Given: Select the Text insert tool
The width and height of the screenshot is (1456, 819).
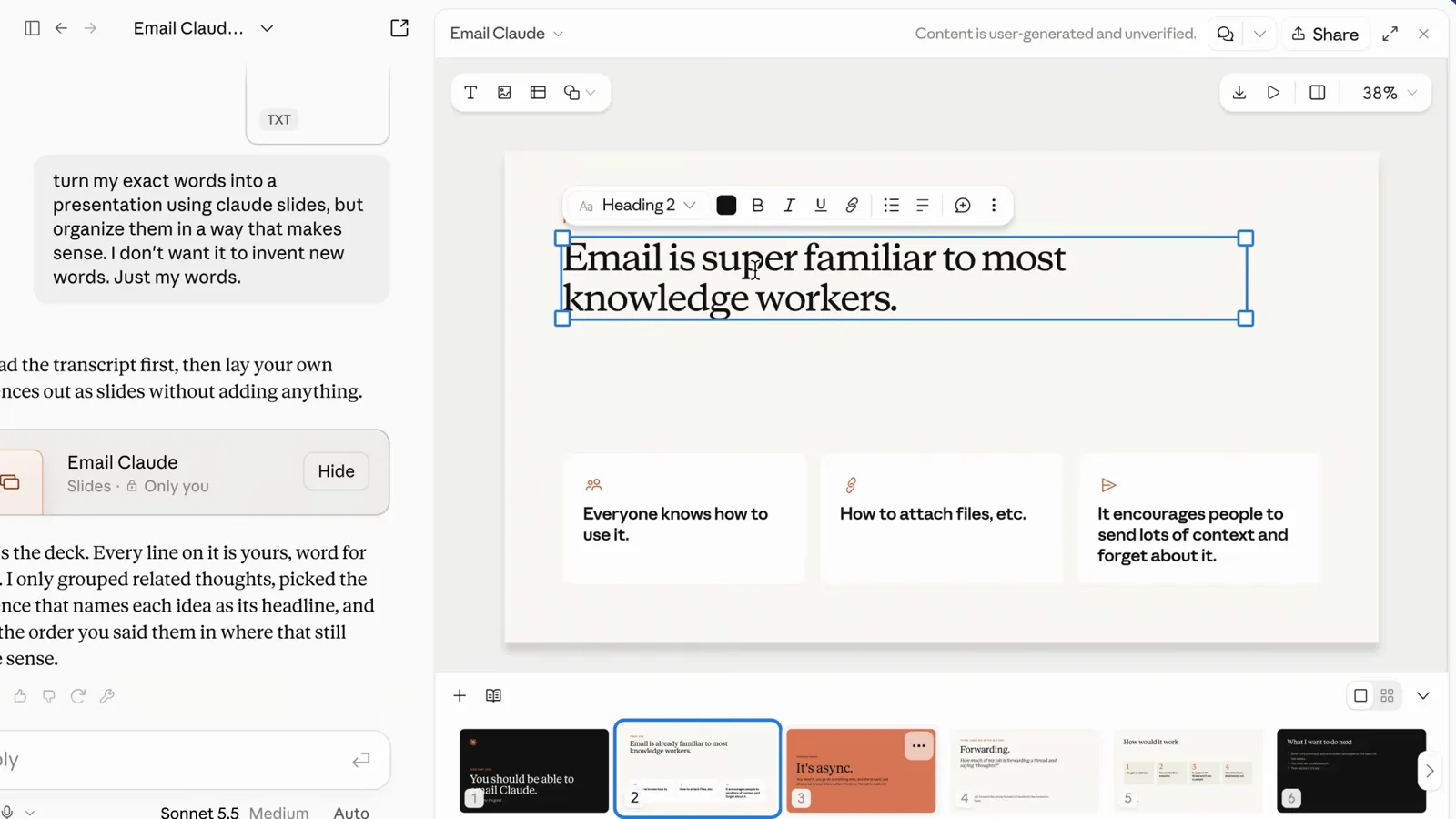Looking at the screenshot, I should tap(470, 93).
